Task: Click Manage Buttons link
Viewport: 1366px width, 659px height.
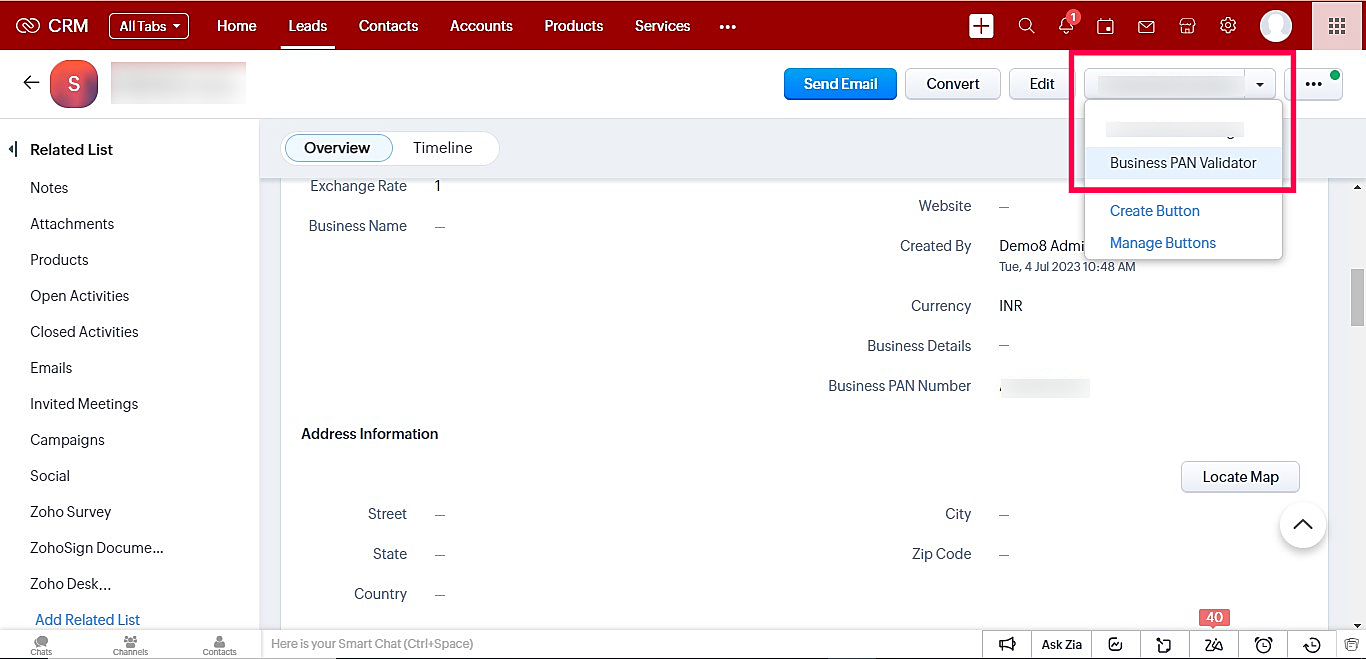Action: 1163,243
